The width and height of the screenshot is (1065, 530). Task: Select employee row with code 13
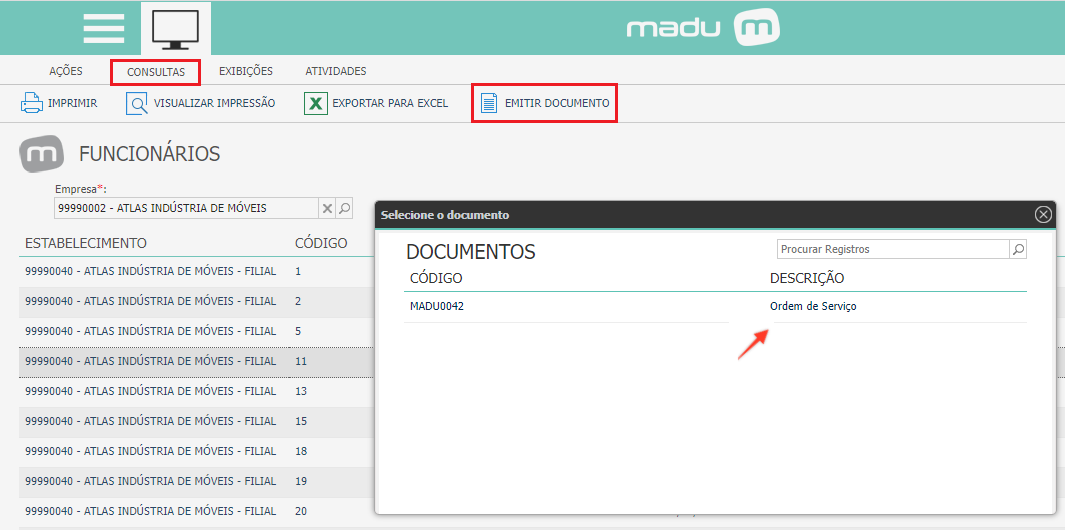click(197, 391)
